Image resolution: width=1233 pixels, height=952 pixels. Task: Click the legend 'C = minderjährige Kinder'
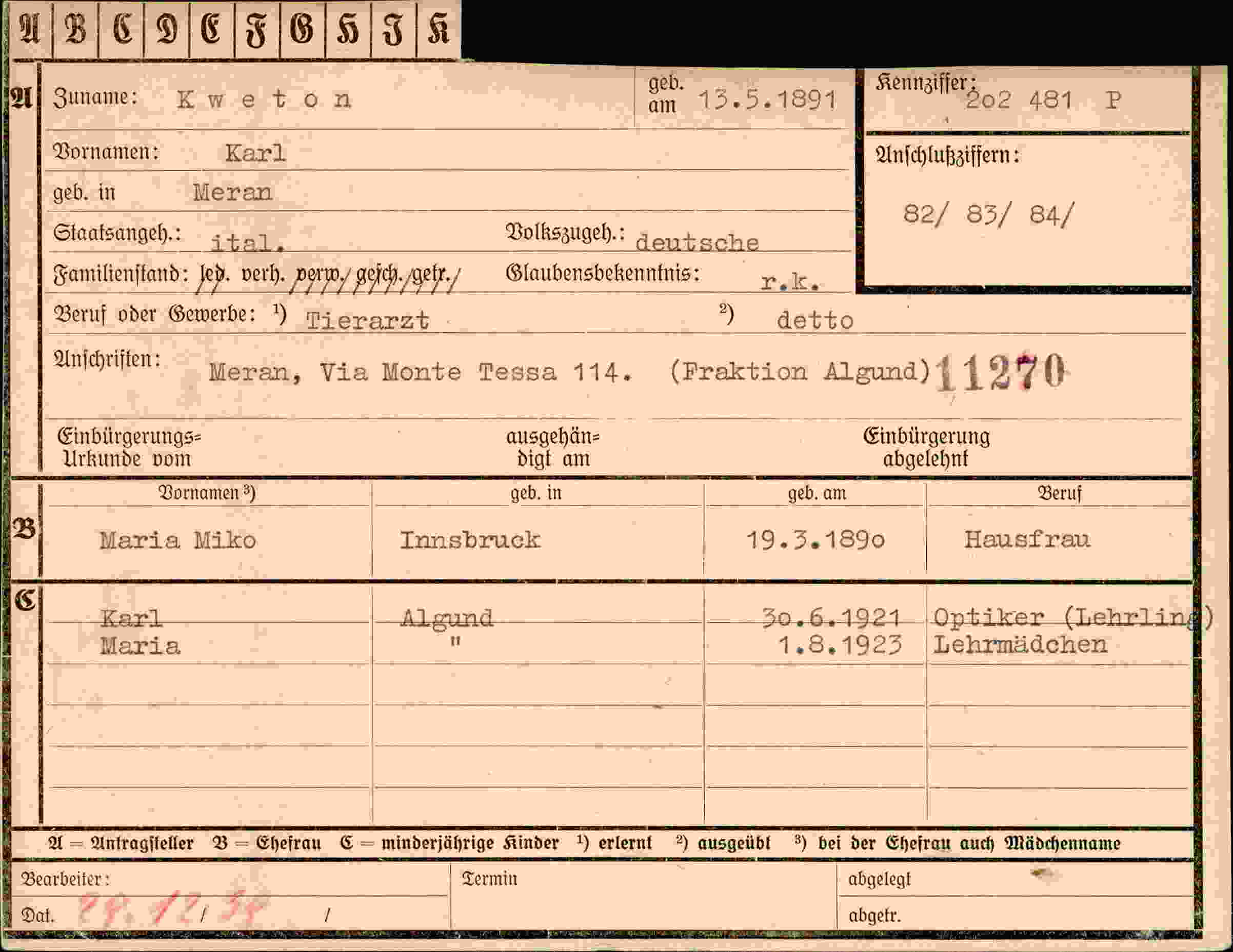449,843
